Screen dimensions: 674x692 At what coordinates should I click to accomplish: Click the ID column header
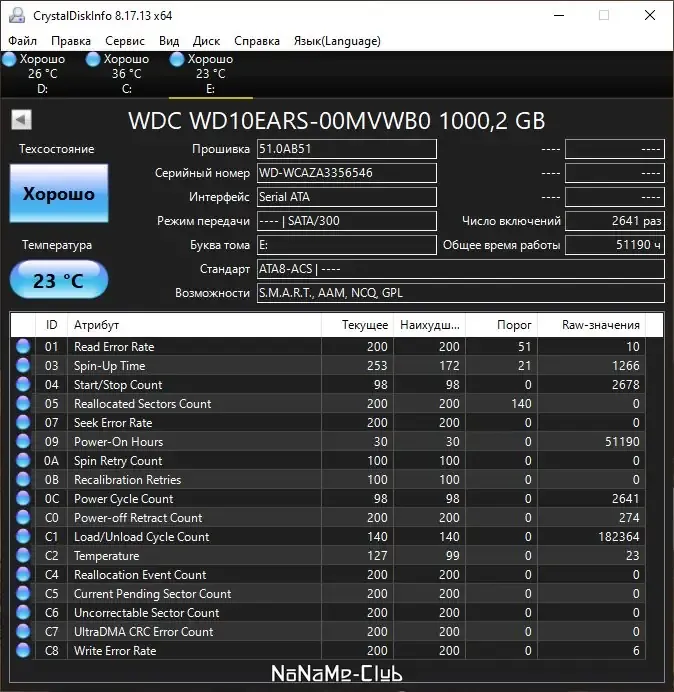(52, 325)
